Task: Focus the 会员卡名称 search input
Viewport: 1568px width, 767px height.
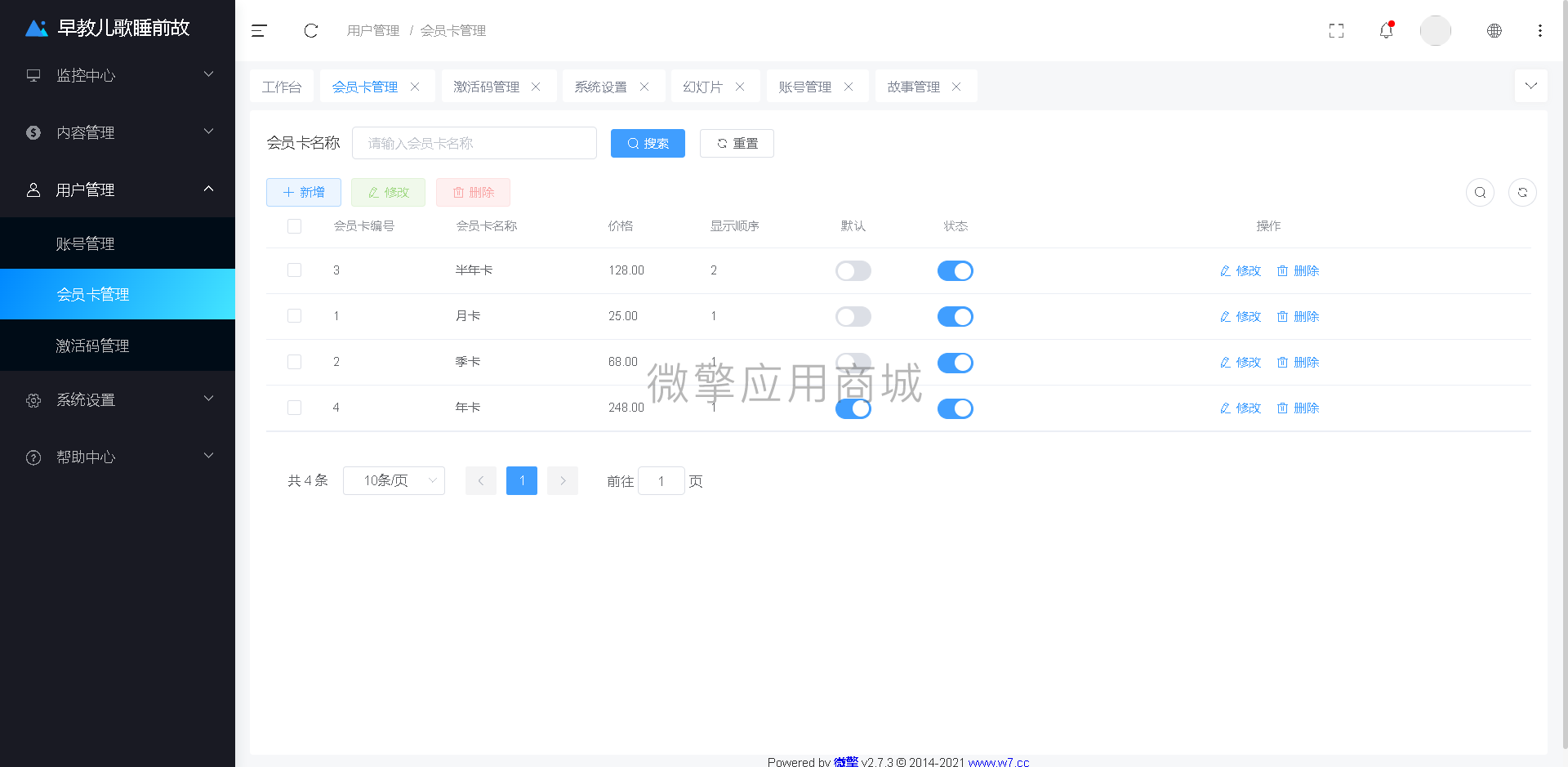Action: (474, 143)
